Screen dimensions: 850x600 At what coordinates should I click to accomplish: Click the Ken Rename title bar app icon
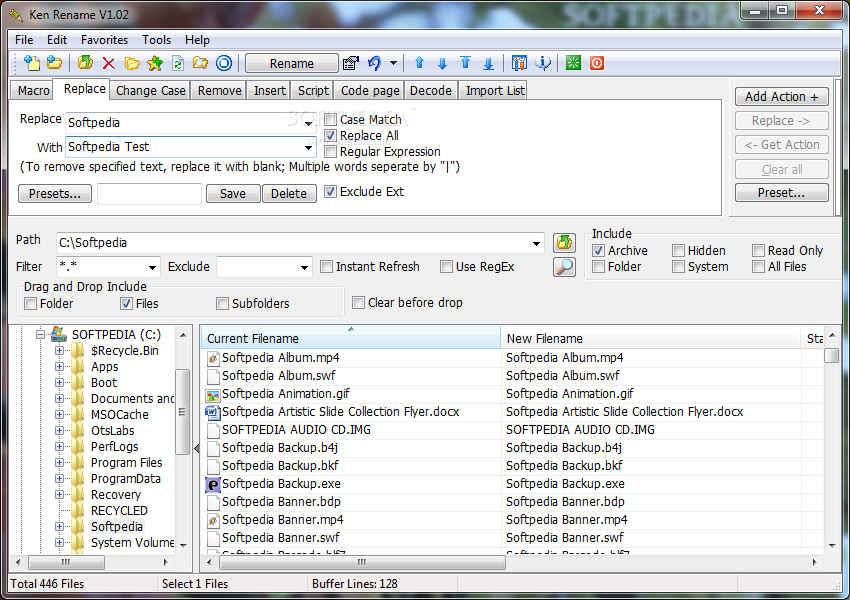point(16,15)
